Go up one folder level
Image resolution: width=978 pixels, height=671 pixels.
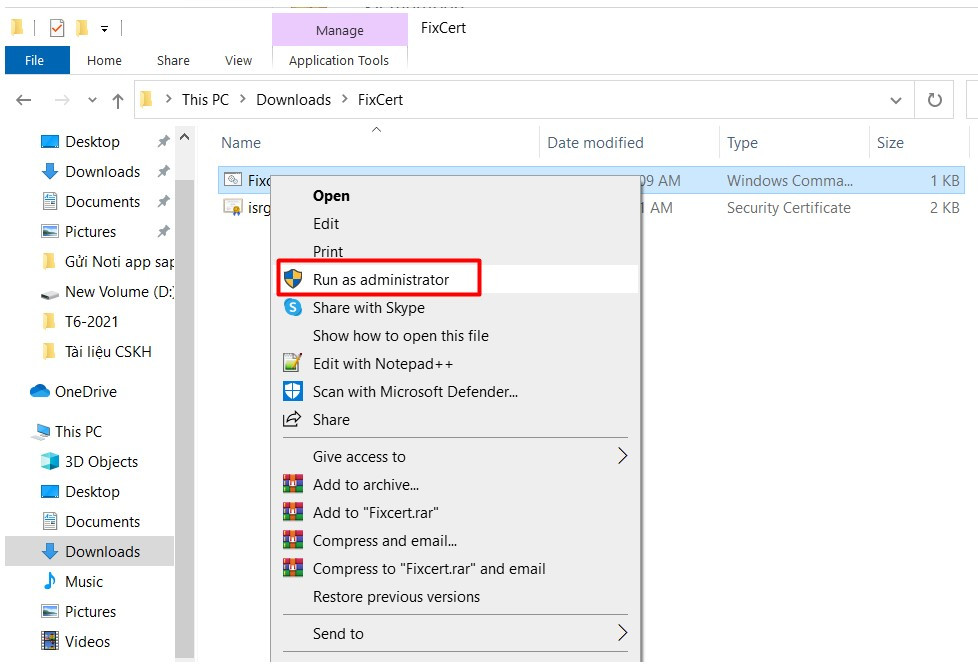click(x=118, y=100)
